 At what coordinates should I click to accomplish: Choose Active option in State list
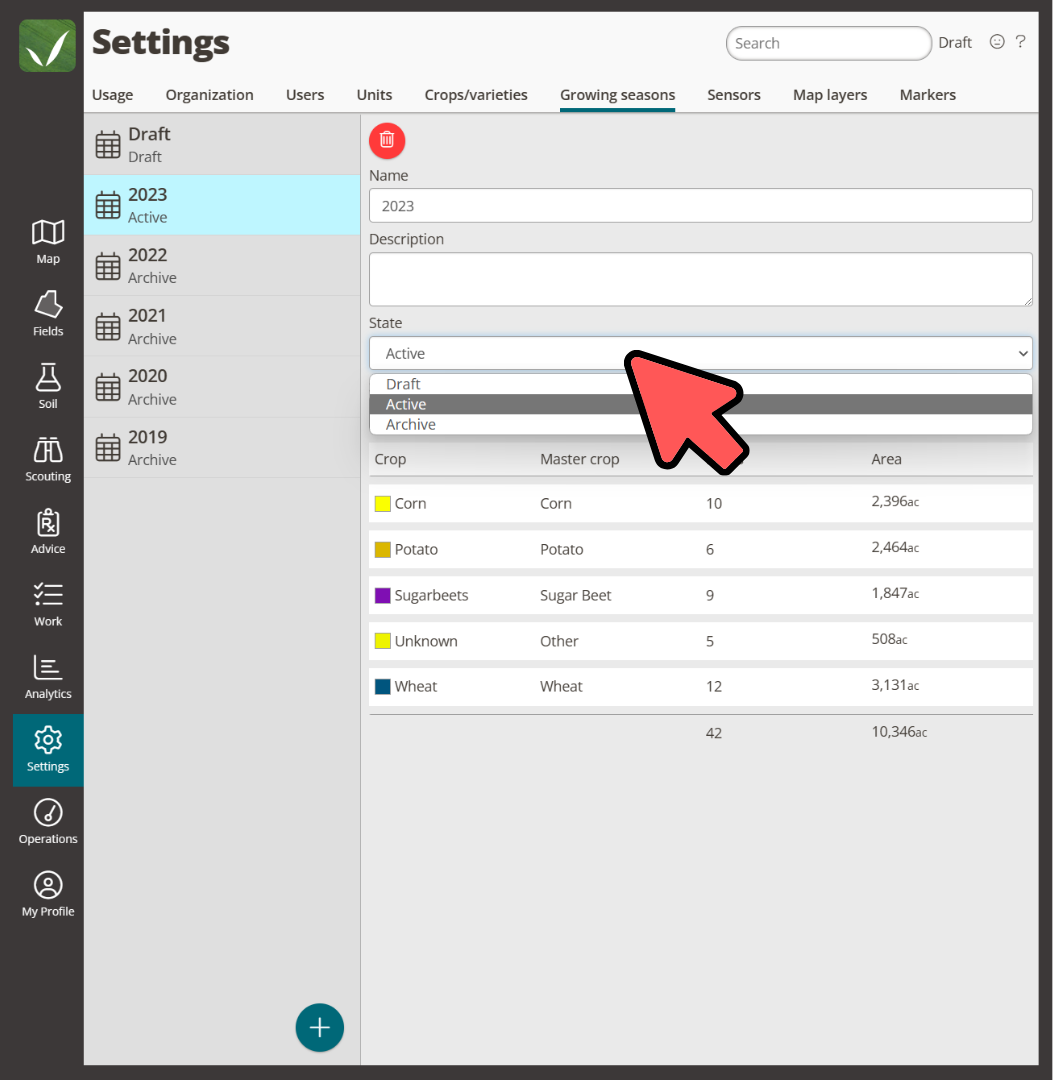coord(700,404)
